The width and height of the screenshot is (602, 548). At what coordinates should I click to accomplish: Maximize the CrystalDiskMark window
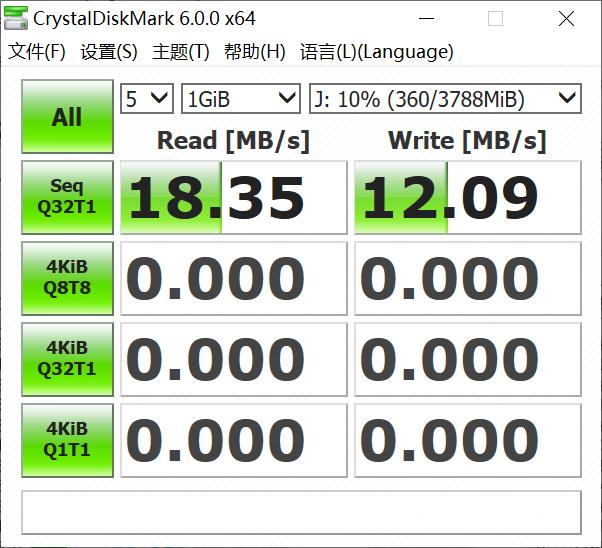496,19
